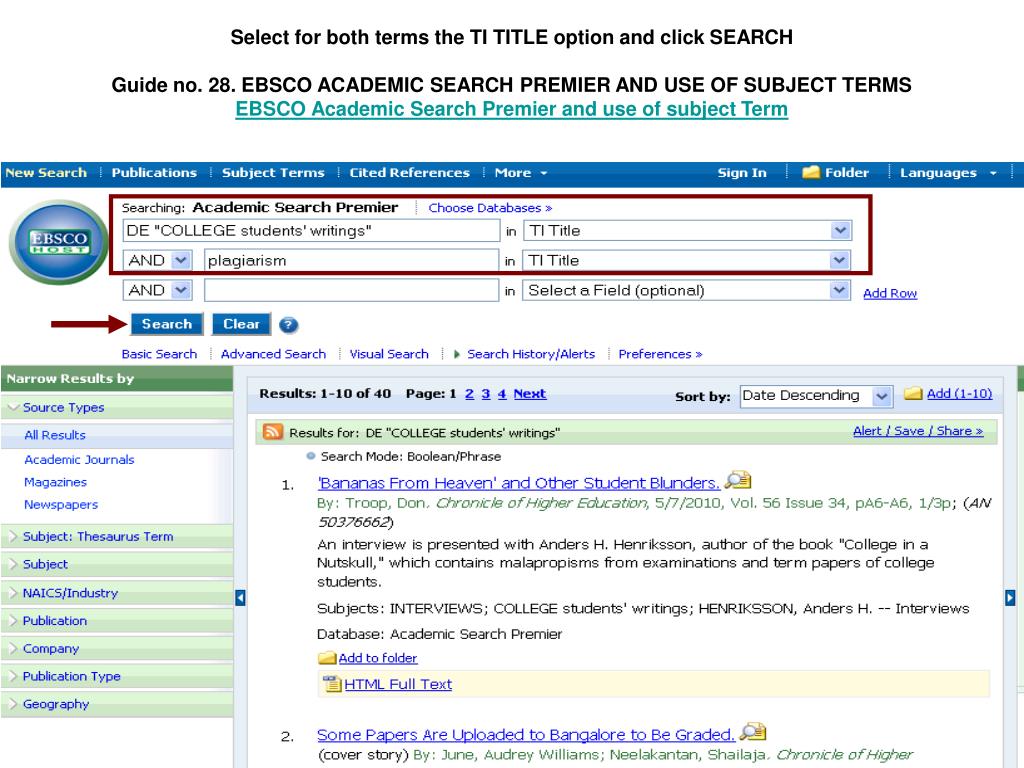
Task: Open the AND operator dropdown before plagiarism
Action: [181, 261]
